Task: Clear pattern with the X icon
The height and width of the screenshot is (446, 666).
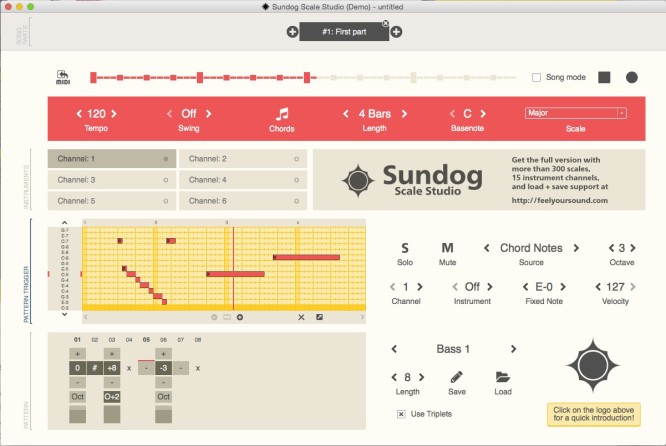Action: [301, 317]
